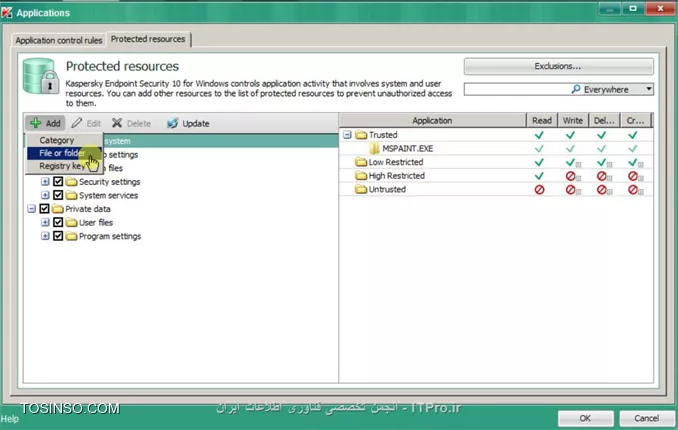Image resolution: width=678 pixels, height=430 pixels.
Task: Click the Kaspersky logo in title bar
Action: point(6,13)
